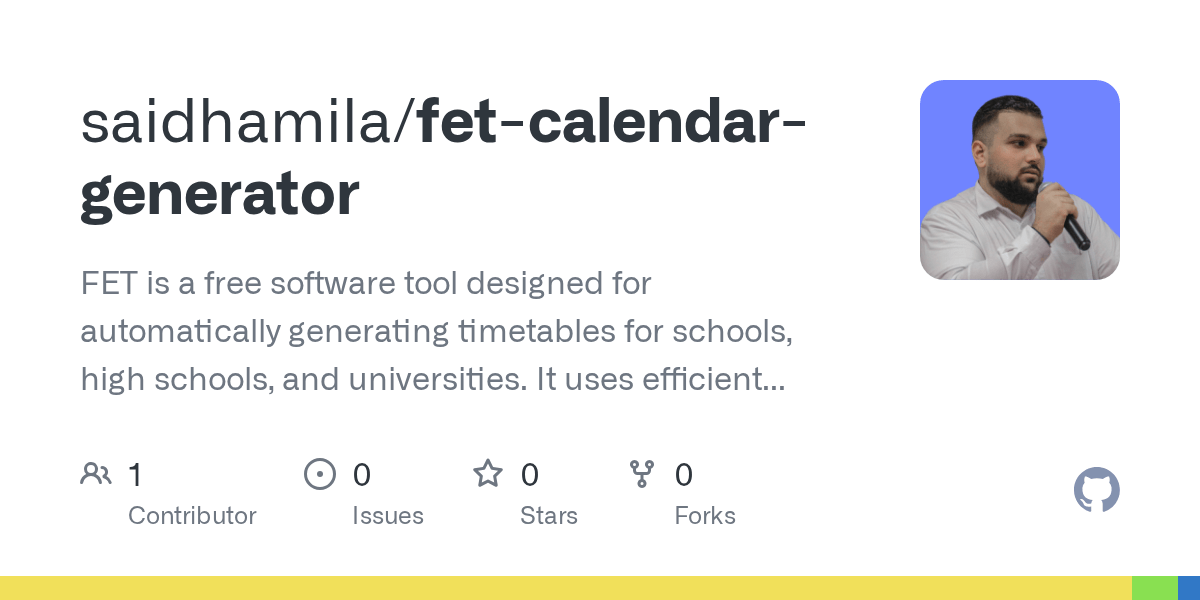Click the GitHub Octocat logo

[x=1096, y=491]
